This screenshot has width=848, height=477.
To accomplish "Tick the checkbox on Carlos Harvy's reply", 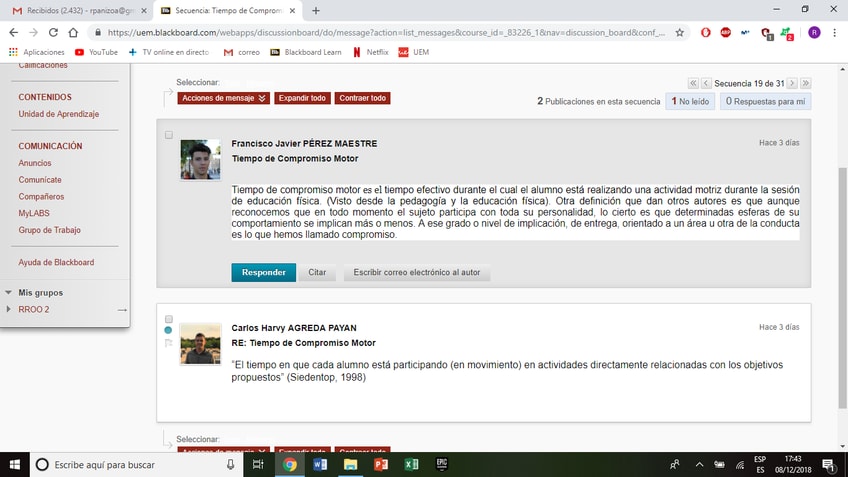I will click(x=168, y=319).
